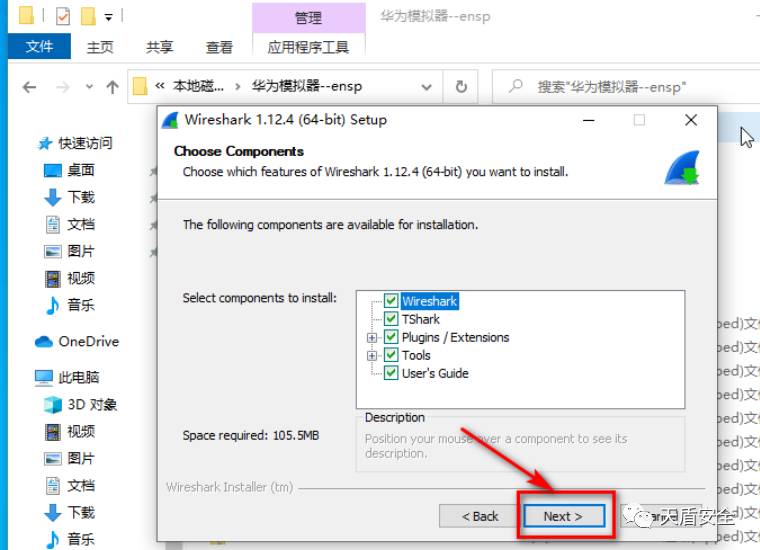
Task: Open 视频 under 此电脑
Action: pyautogui.click(x=69, y=431)
